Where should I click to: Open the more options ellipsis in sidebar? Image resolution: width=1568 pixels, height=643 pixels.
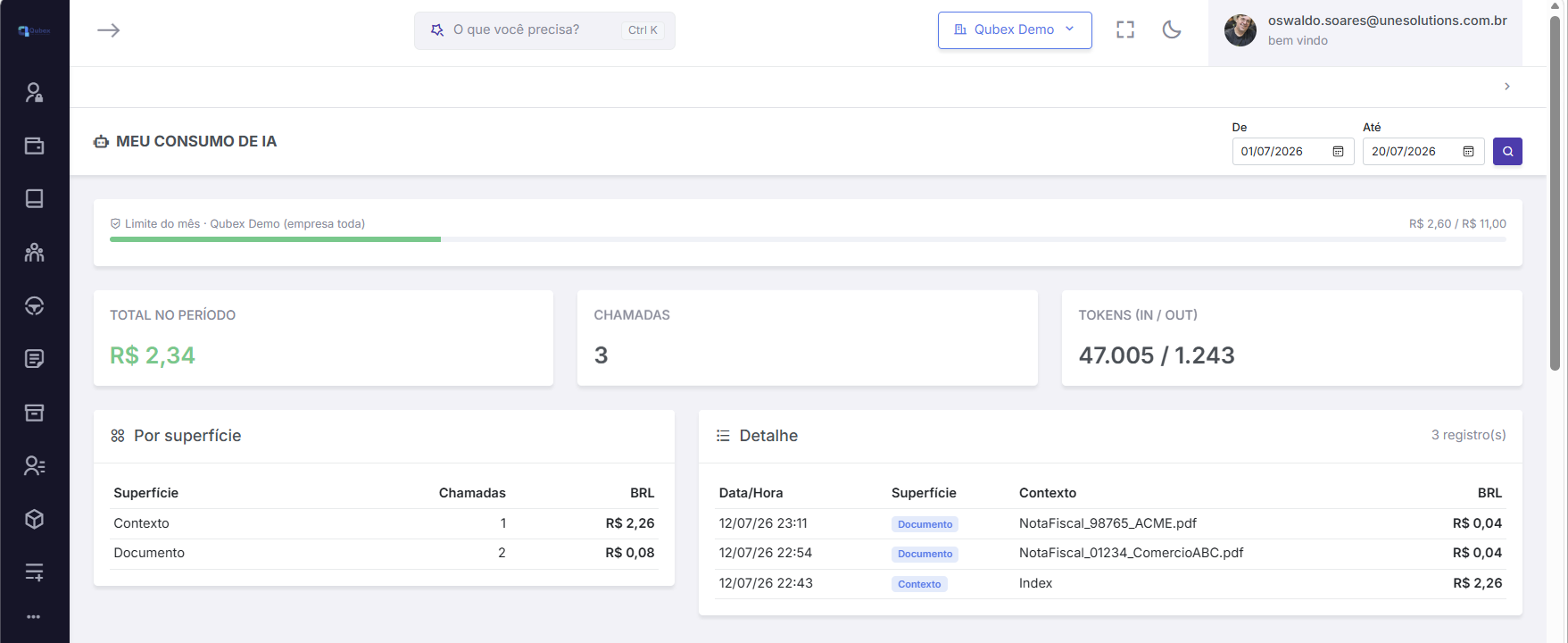point(34,617)
